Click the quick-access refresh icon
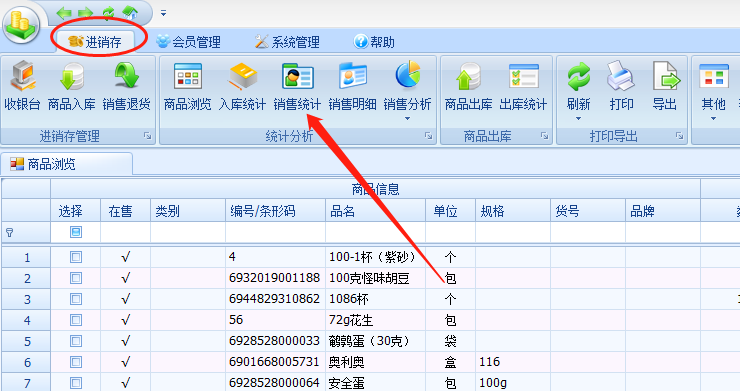Screen dimensions: 740x391 (108, 13)
